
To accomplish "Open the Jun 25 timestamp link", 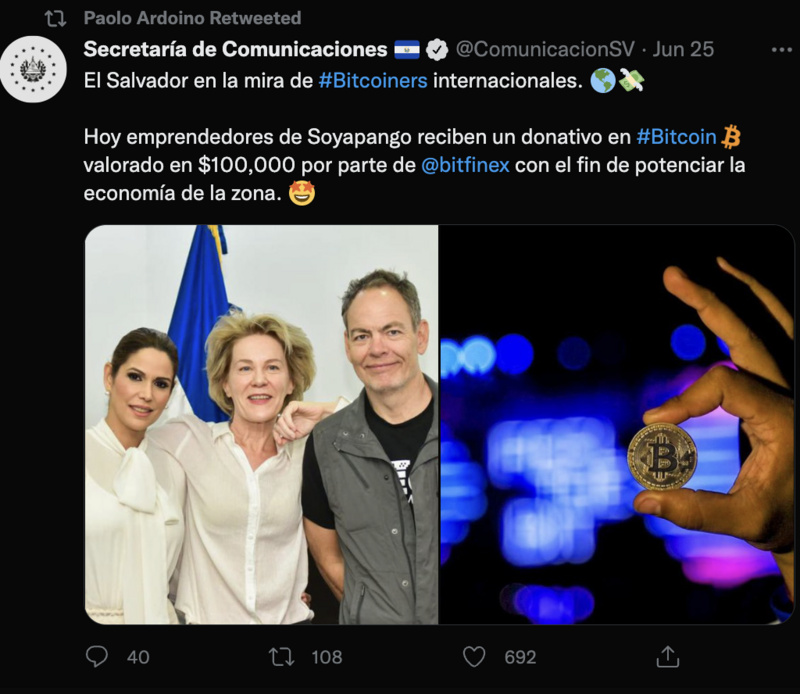I will tap(683, 49).
